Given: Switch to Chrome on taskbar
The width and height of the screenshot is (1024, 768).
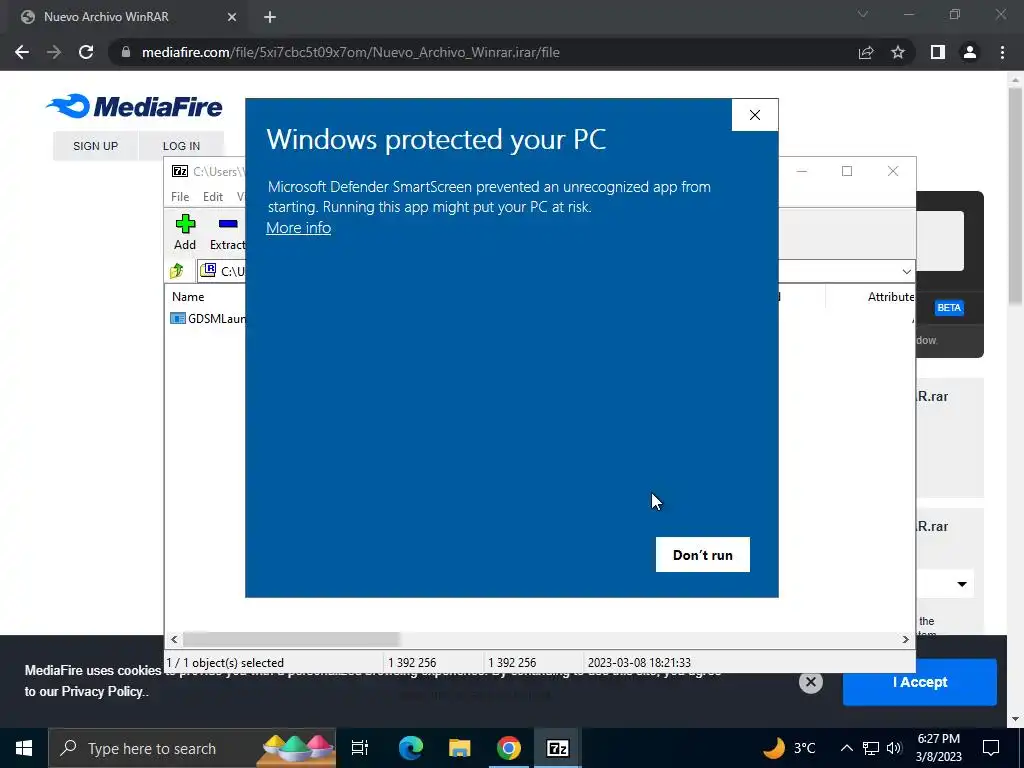Looking at the screenshot, I should (x=508, y=748).
